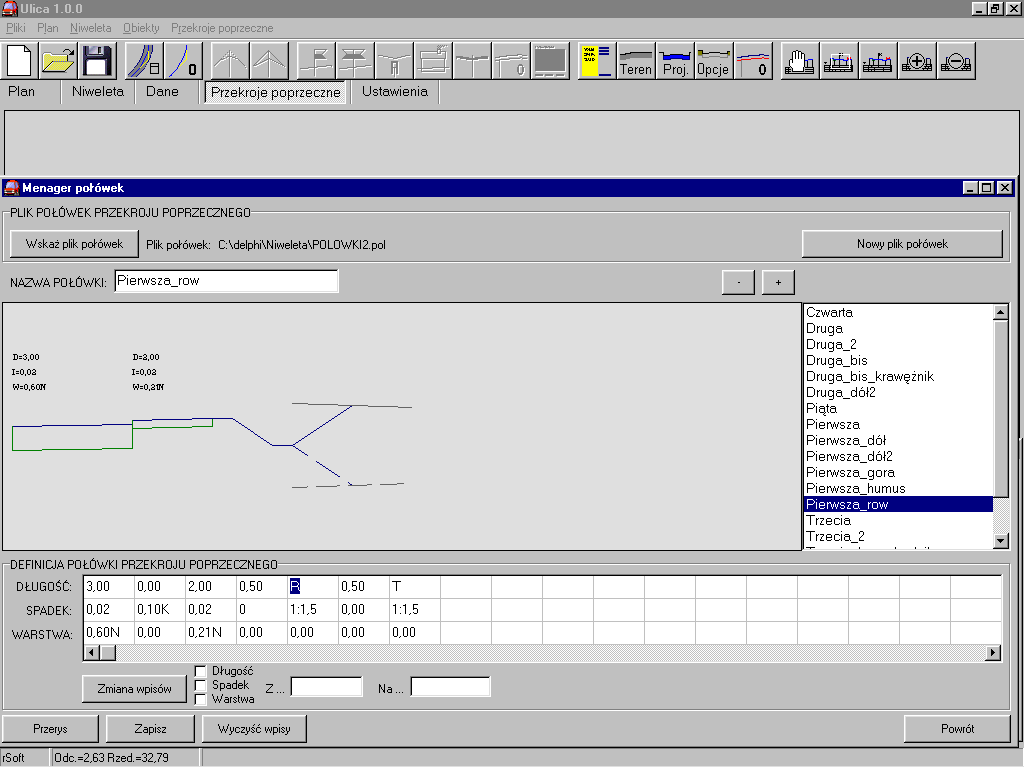Enable the Długość checkbox

(x=200, y=671)
